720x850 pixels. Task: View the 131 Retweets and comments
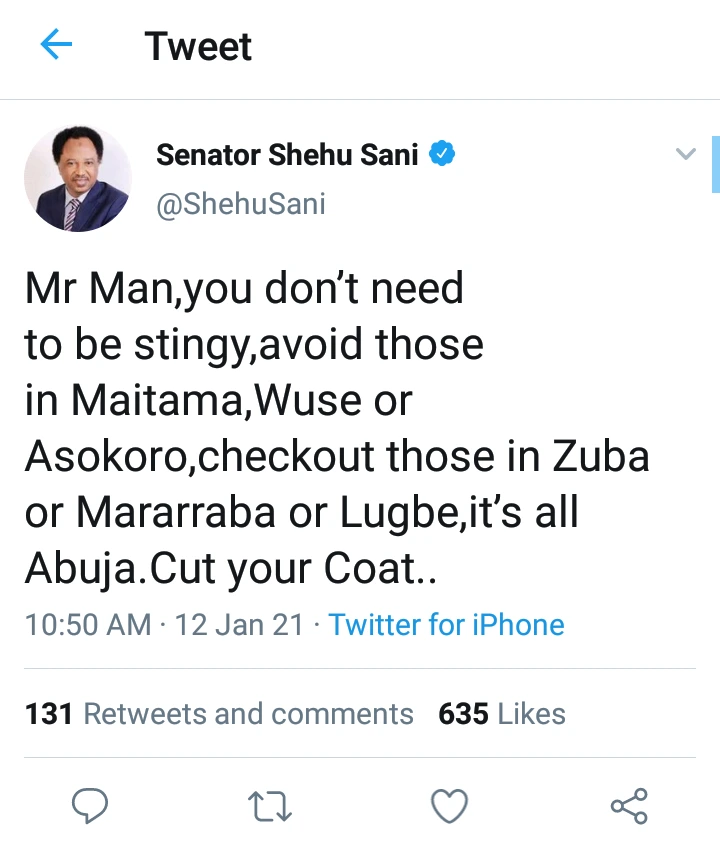[x=219, y=714]
